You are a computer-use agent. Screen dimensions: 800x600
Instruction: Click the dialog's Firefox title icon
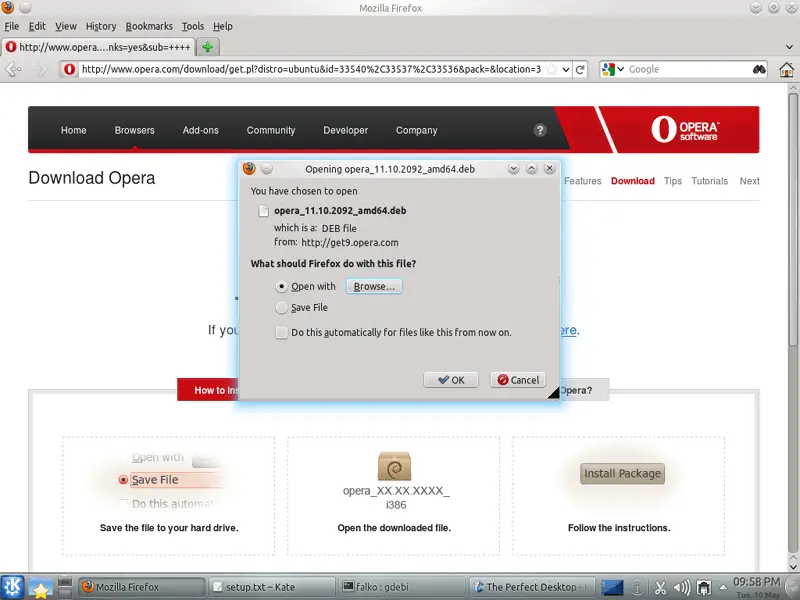tap(249, 168)
